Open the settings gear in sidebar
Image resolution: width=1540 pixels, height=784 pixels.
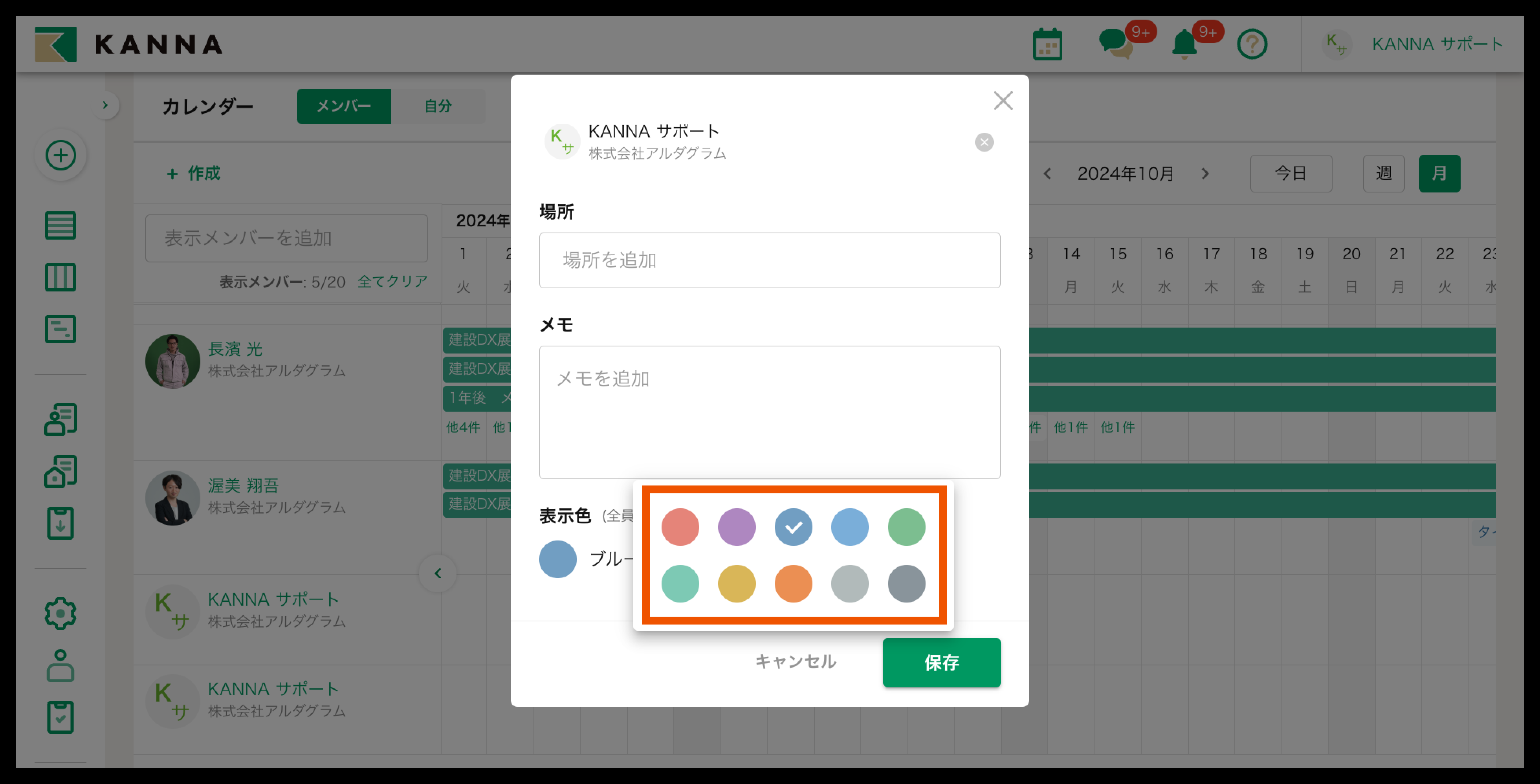pos(60,613)
